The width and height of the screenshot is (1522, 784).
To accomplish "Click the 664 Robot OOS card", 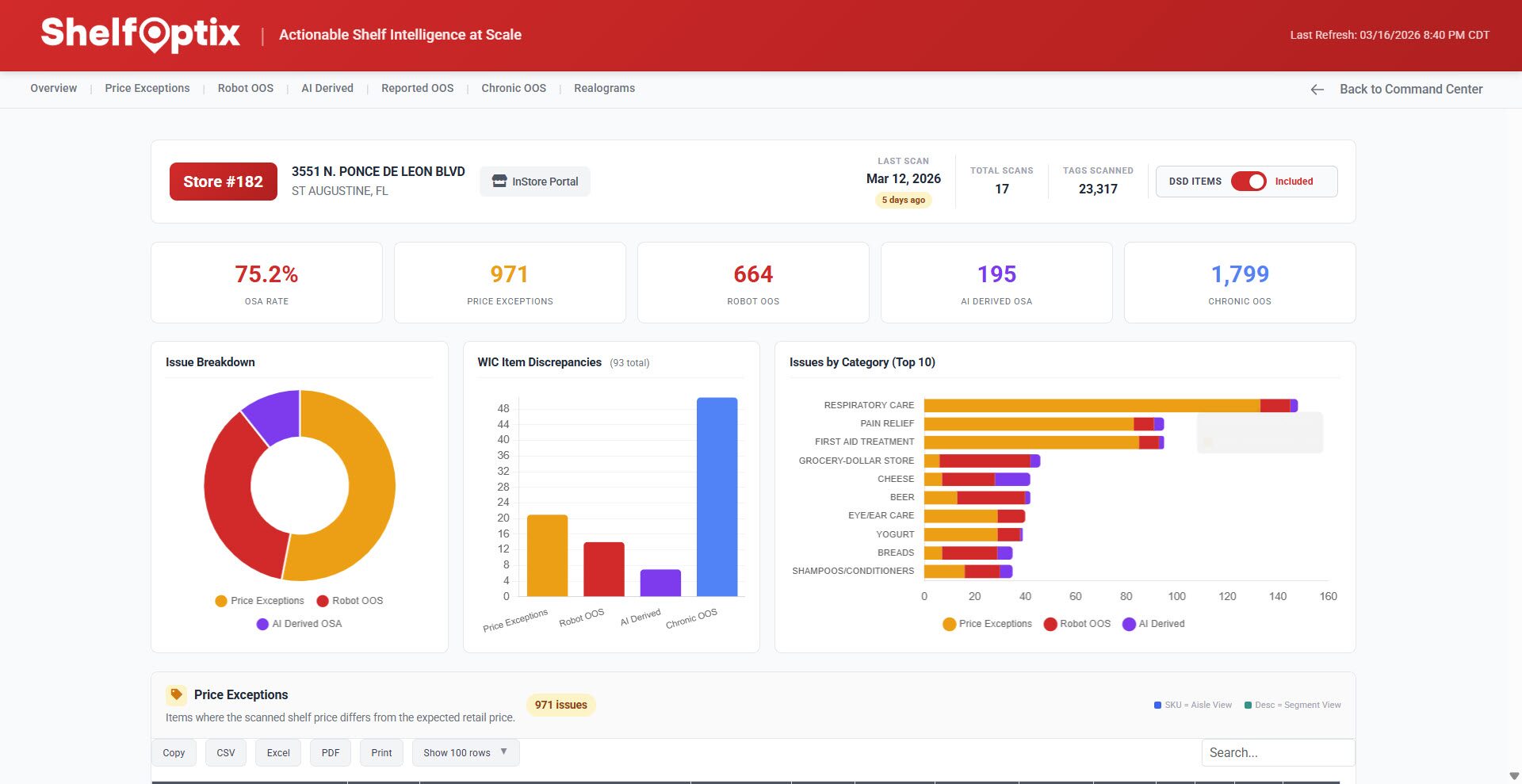I will click(x=753, y=283).
